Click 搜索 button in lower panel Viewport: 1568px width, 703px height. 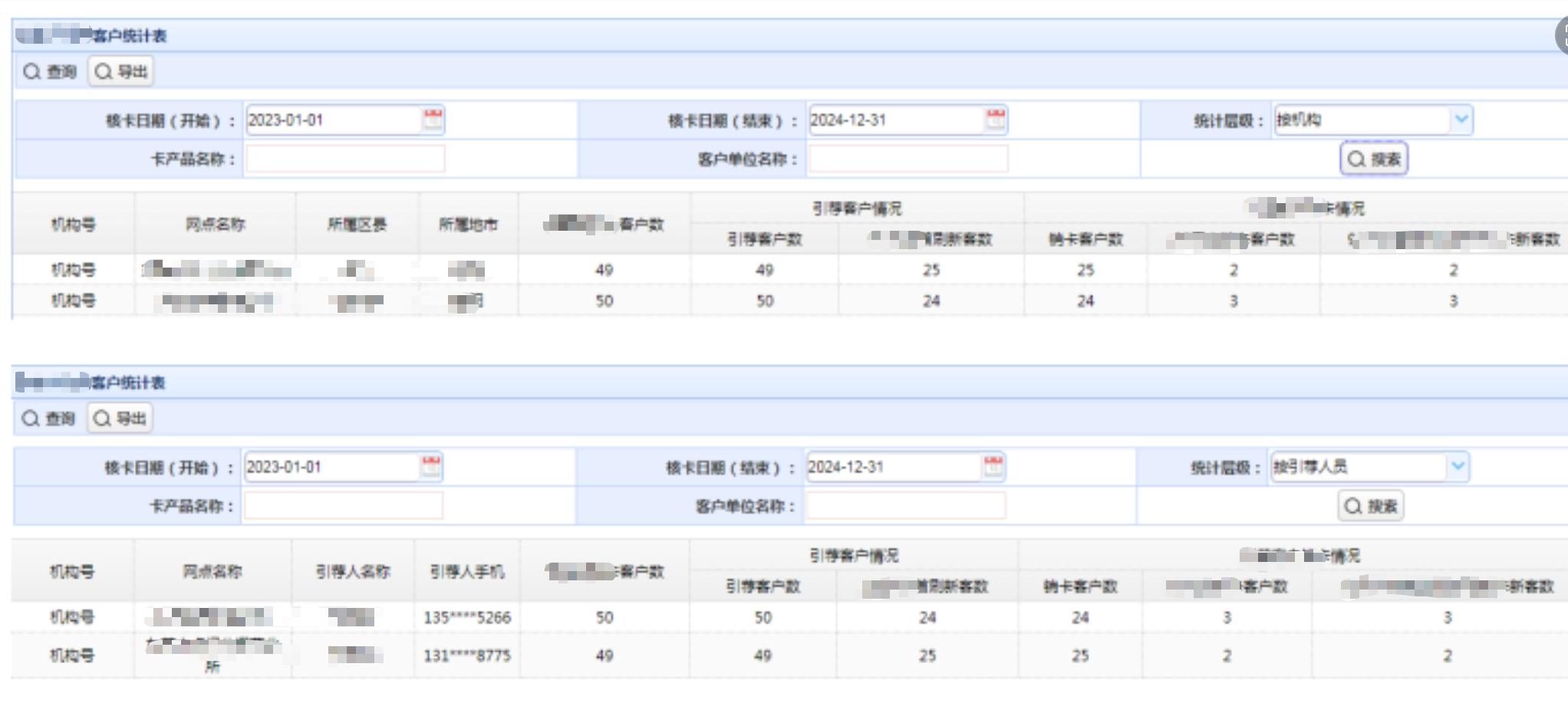pyautogui.click(x=1371, y=506)
